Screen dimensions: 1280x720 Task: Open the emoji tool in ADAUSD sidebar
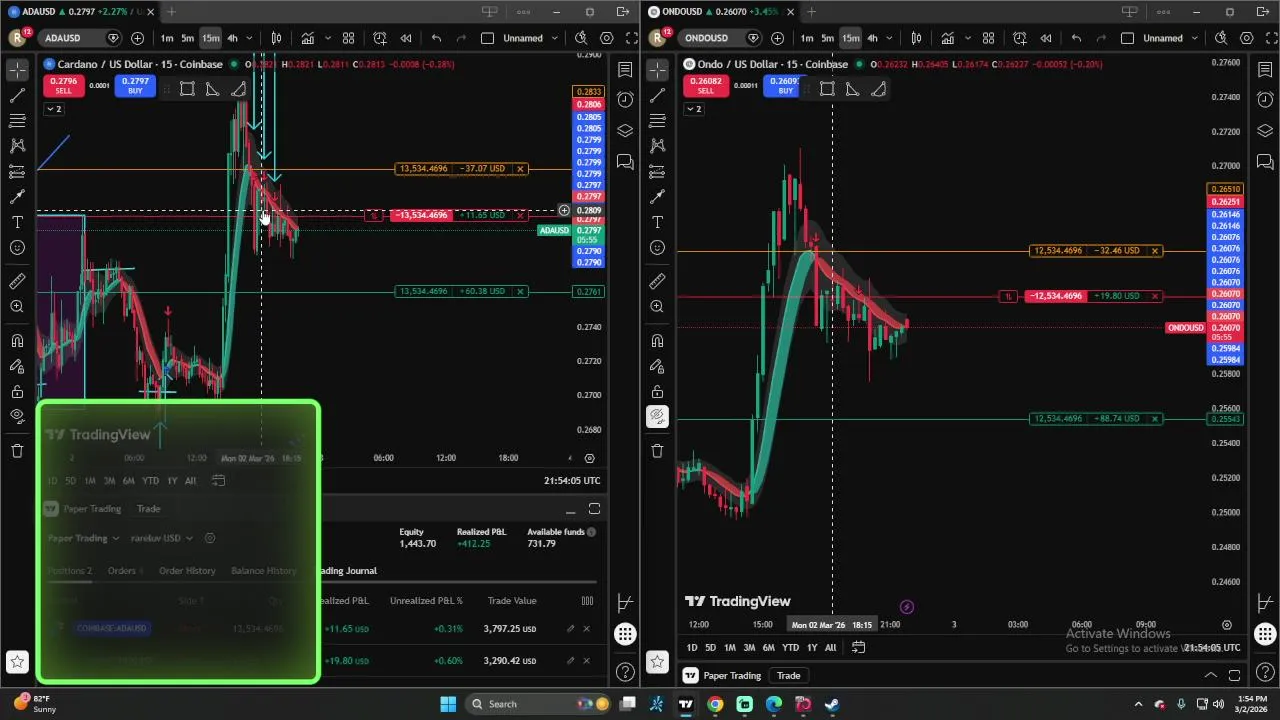pyautogui.click(x=17, y=247)
